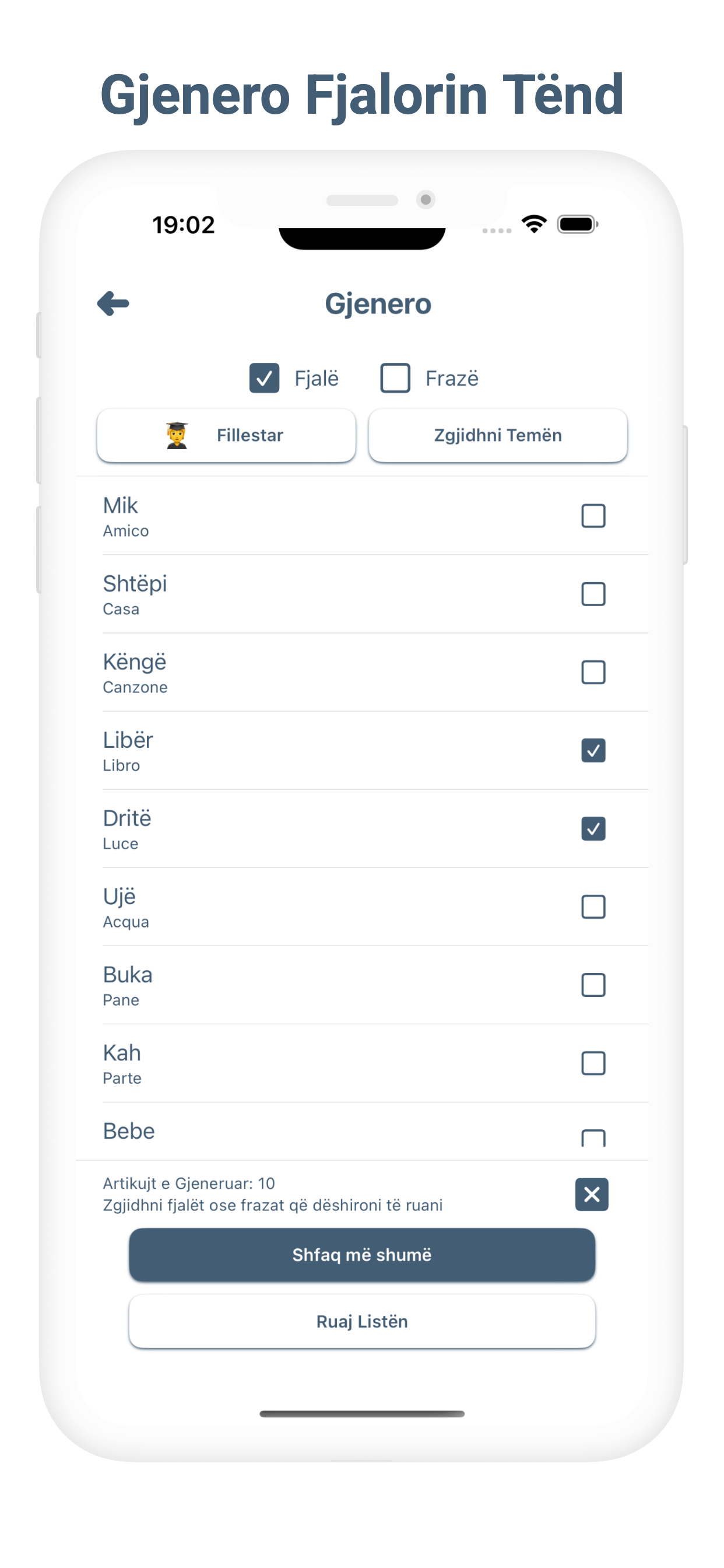Viewport: 724px width, 1568px height.
Task: Check the Kah checkbox
Action: pos(593,1063)
